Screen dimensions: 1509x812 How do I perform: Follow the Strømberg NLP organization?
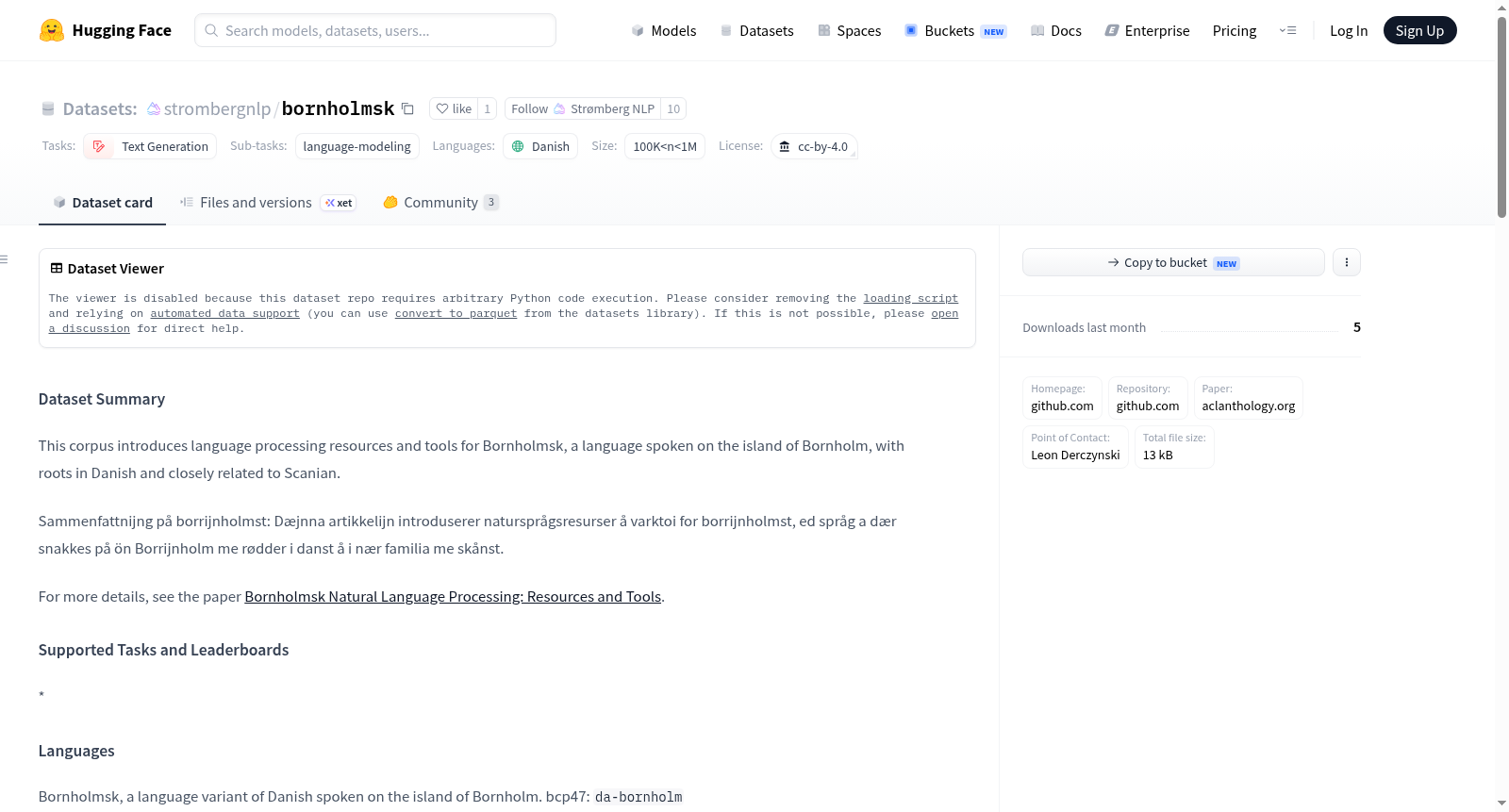[x=583, y=108]
